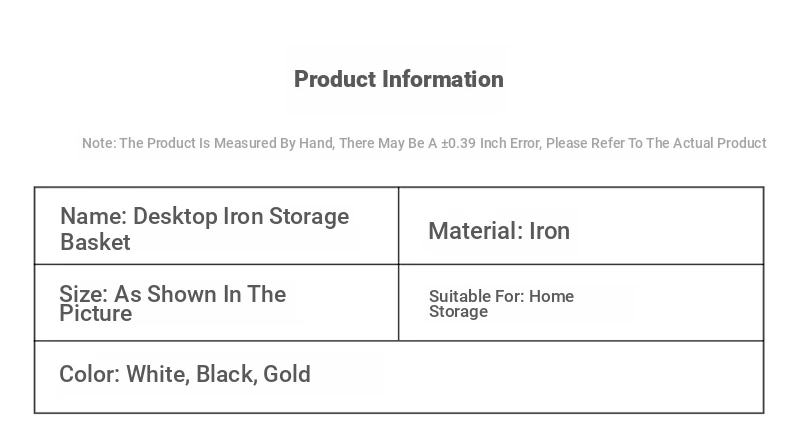Click the word "Basket" in the name cell

pos(95,242)
